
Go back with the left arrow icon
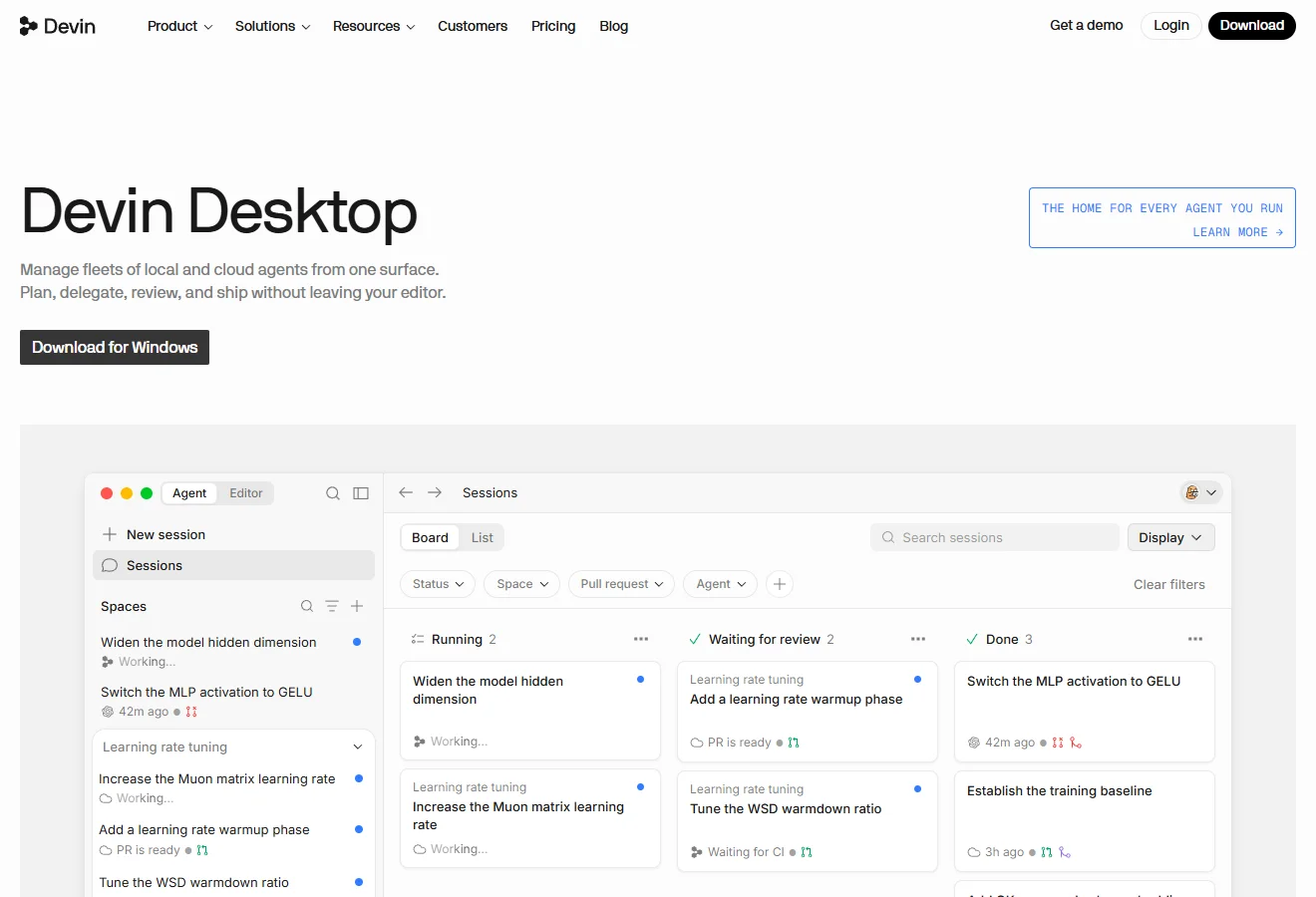[x=406, y=492]
